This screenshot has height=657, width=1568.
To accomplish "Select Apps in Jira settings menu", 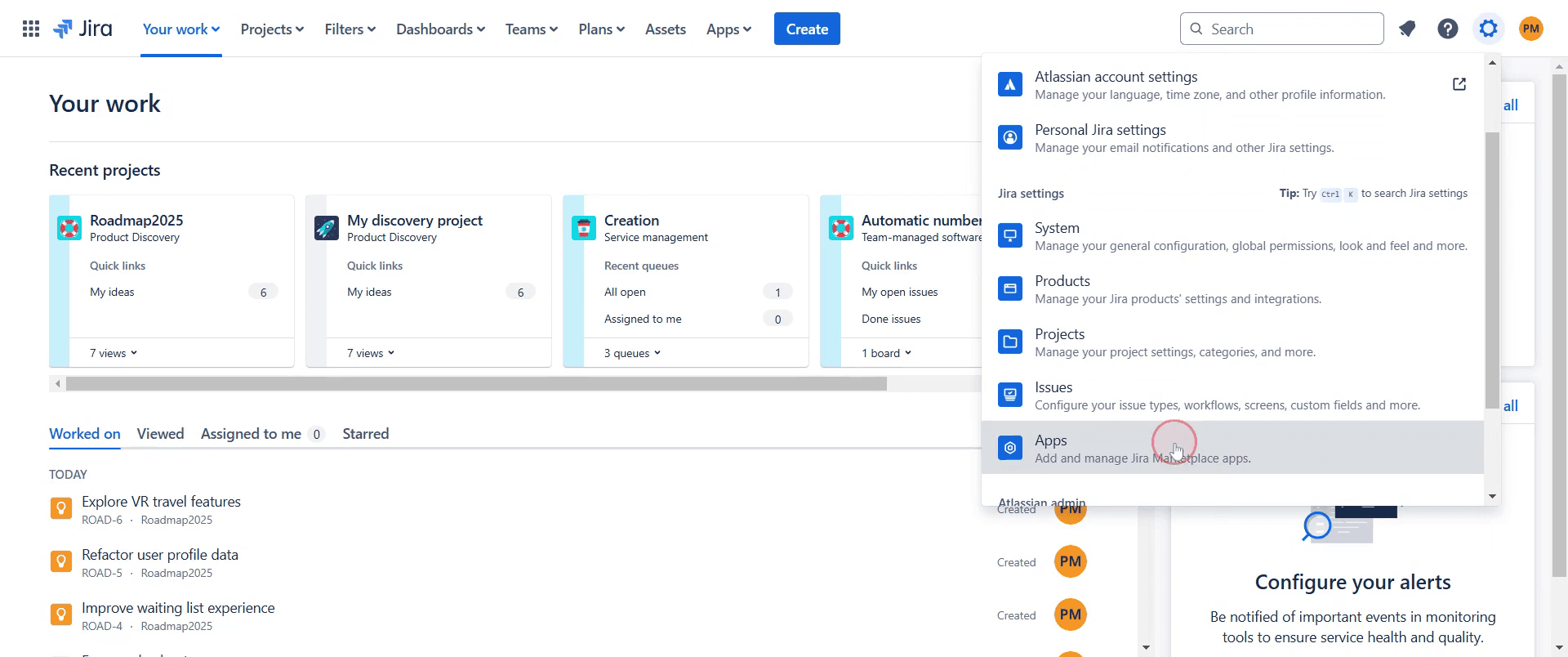I will pos(1232,448).
